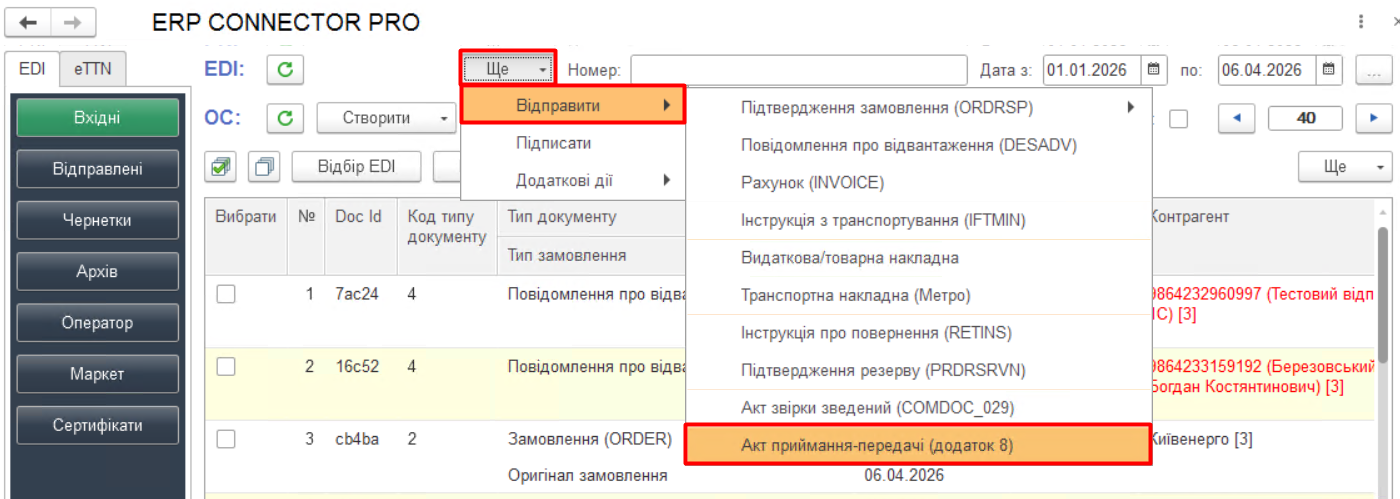Click the OC green refresh icon
Viewport: 1400px width, 499px height.
click(285, 118)
